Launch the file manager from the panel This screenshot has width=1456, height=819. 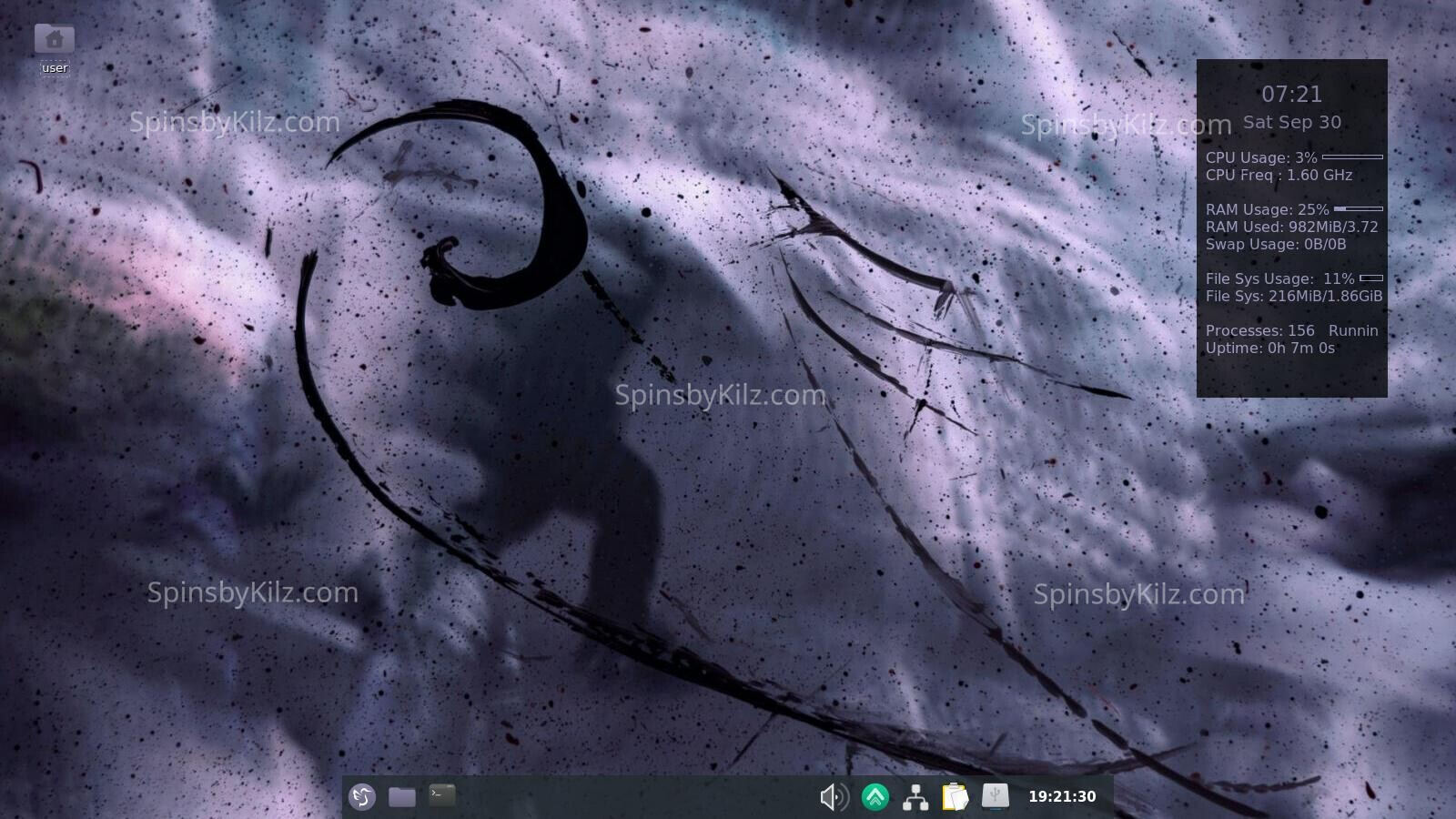pyautogui.click(x=402, y=797)
